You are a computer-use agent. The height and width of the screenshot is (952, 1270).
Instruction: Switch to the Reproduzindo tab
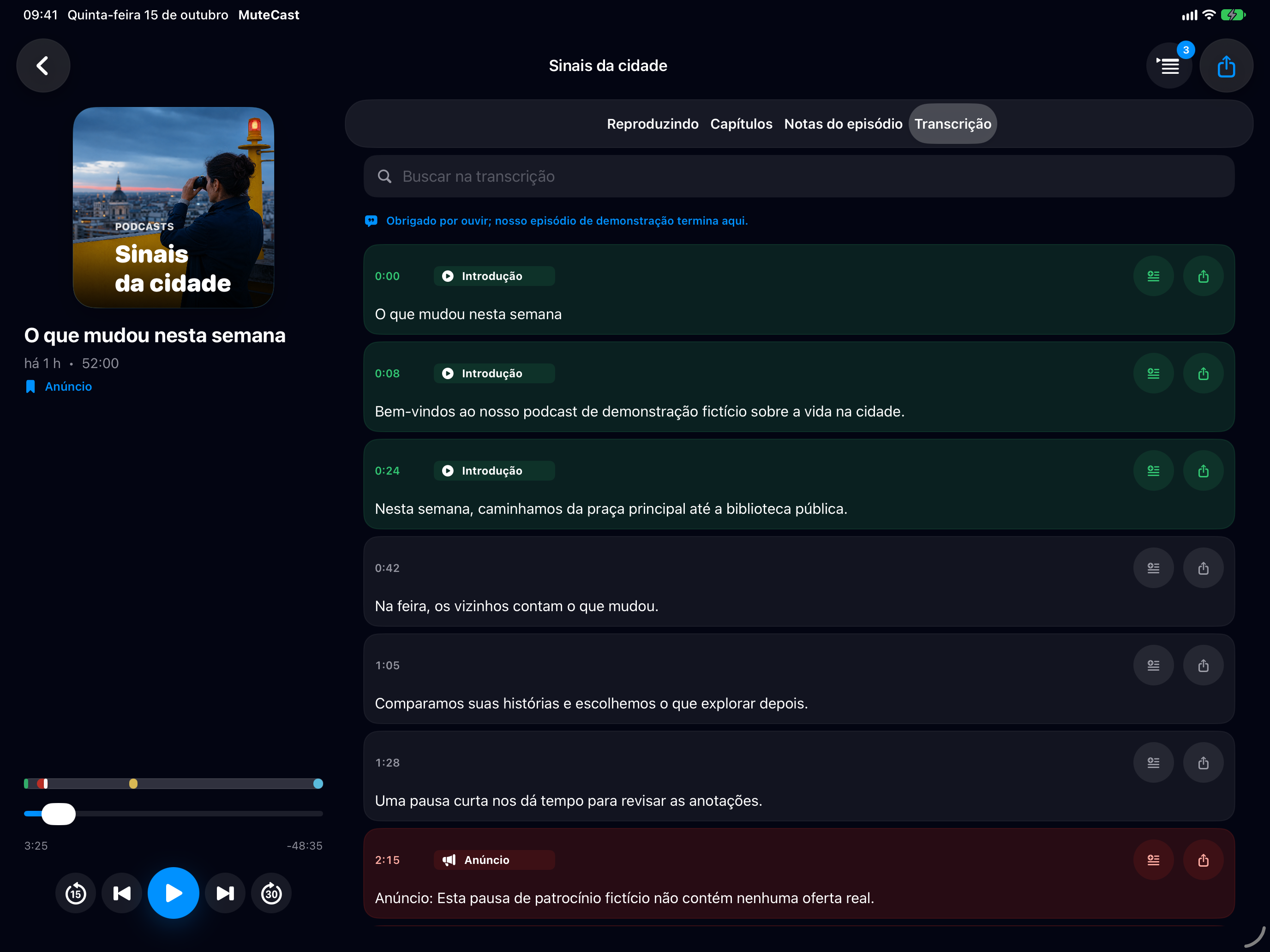pyautogui.click(x=652, y=124)
